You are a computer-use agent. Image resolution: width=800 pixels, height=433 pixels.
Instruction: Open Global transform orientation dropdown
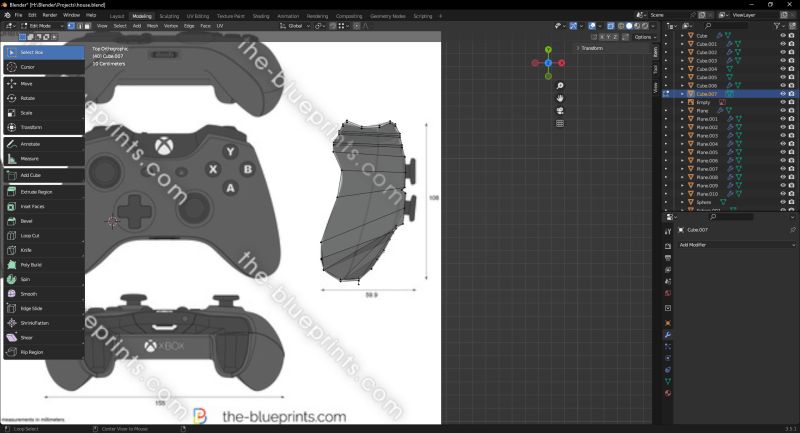pos(295,26)
